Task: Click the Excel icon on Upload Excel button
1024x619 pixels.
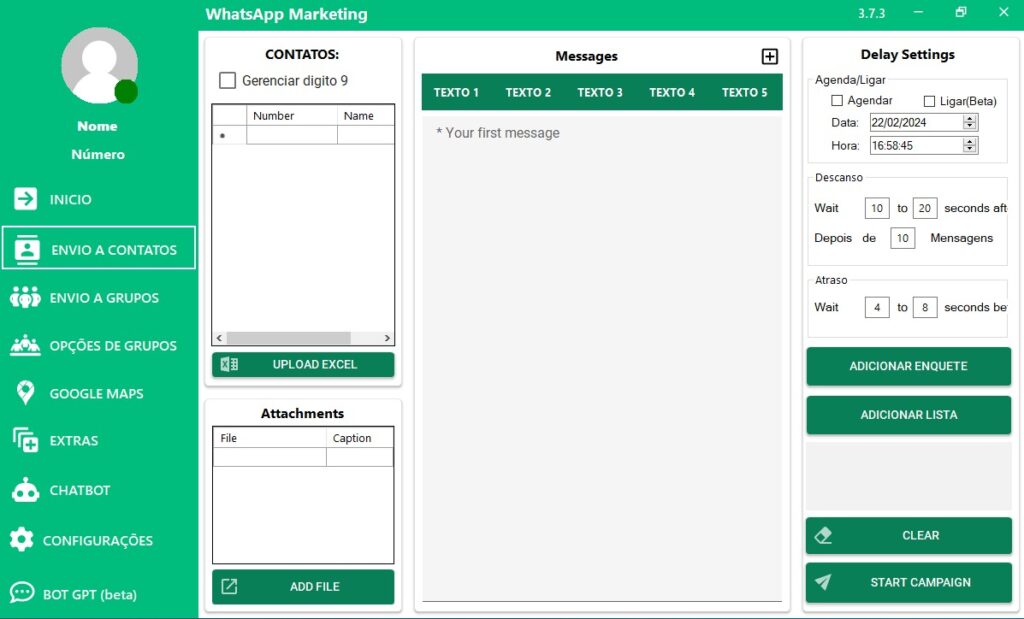Action: coord(229,364)
